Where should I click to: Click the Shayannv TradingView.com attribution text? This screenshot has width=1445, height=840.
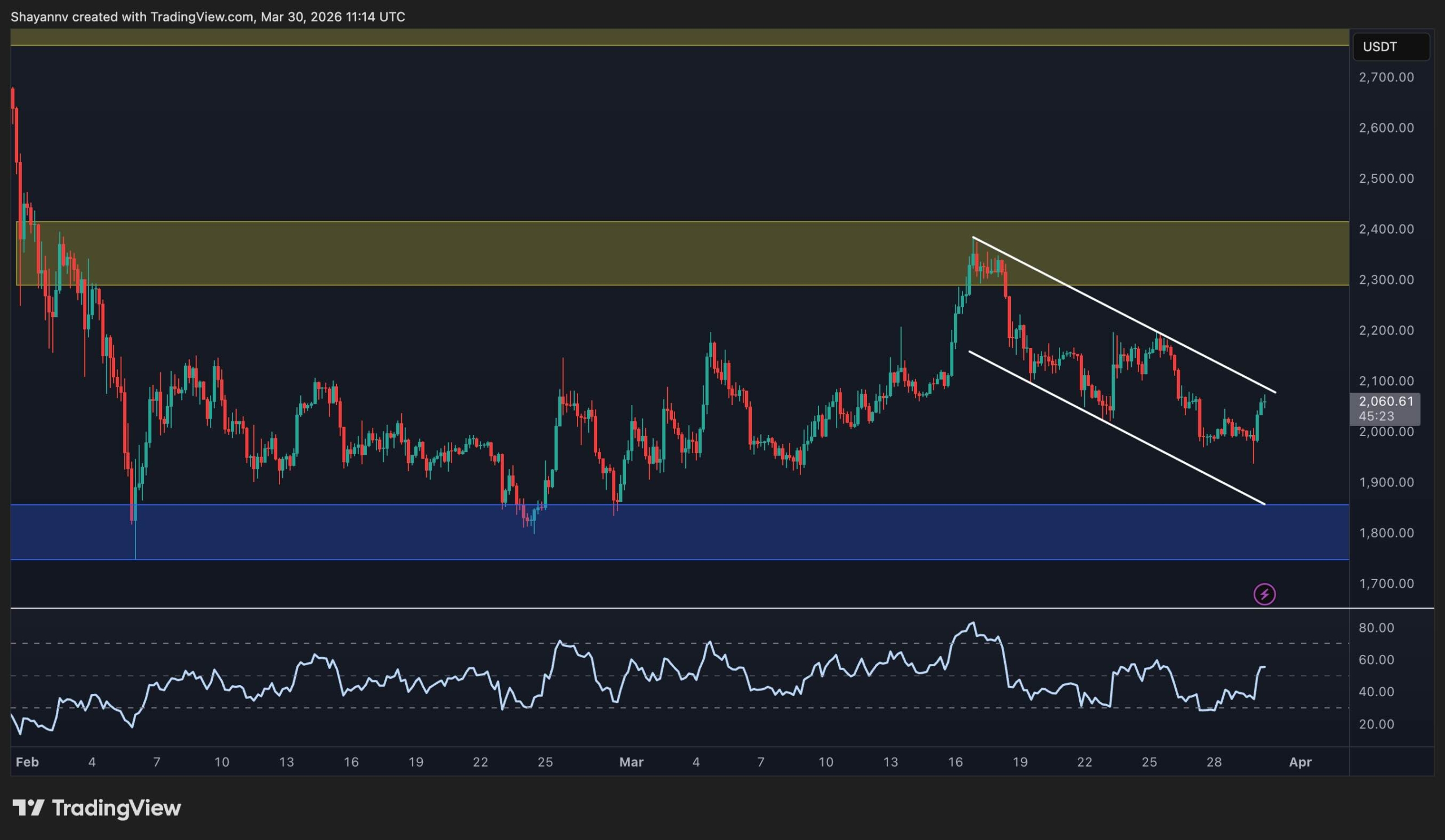tap(208, 17)
